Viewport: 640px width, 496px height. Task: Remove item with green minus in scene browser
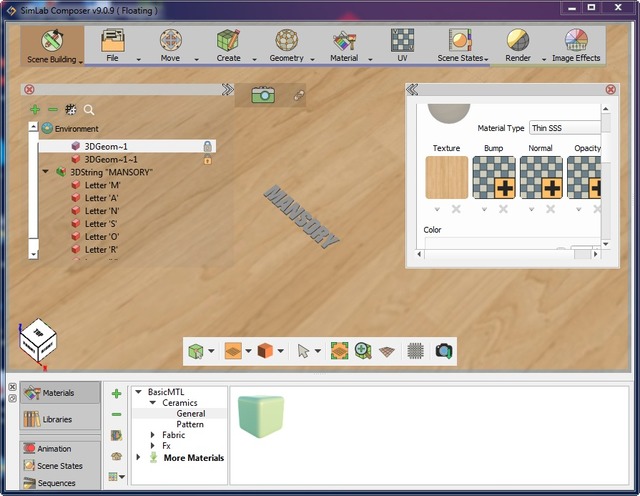click(53, 109)
